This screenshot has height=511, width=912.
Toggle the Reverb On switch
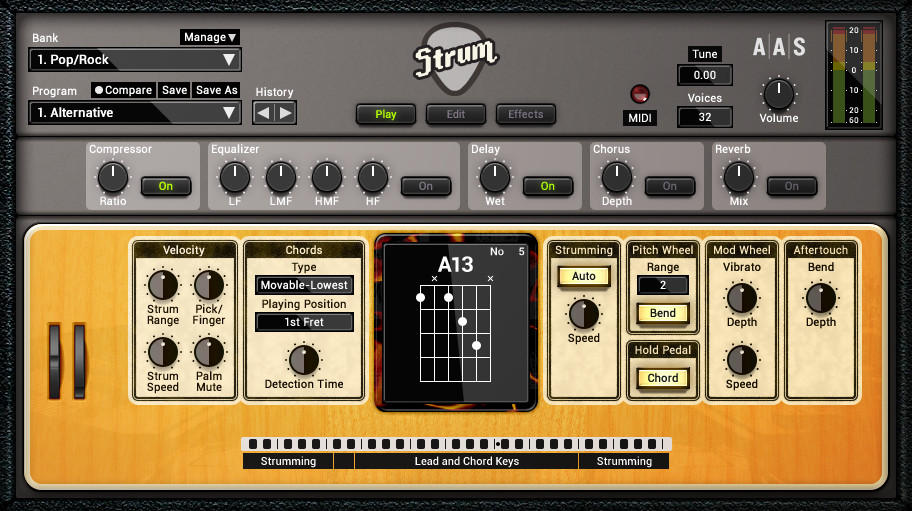pyautogui.click(x=792, y=186)
